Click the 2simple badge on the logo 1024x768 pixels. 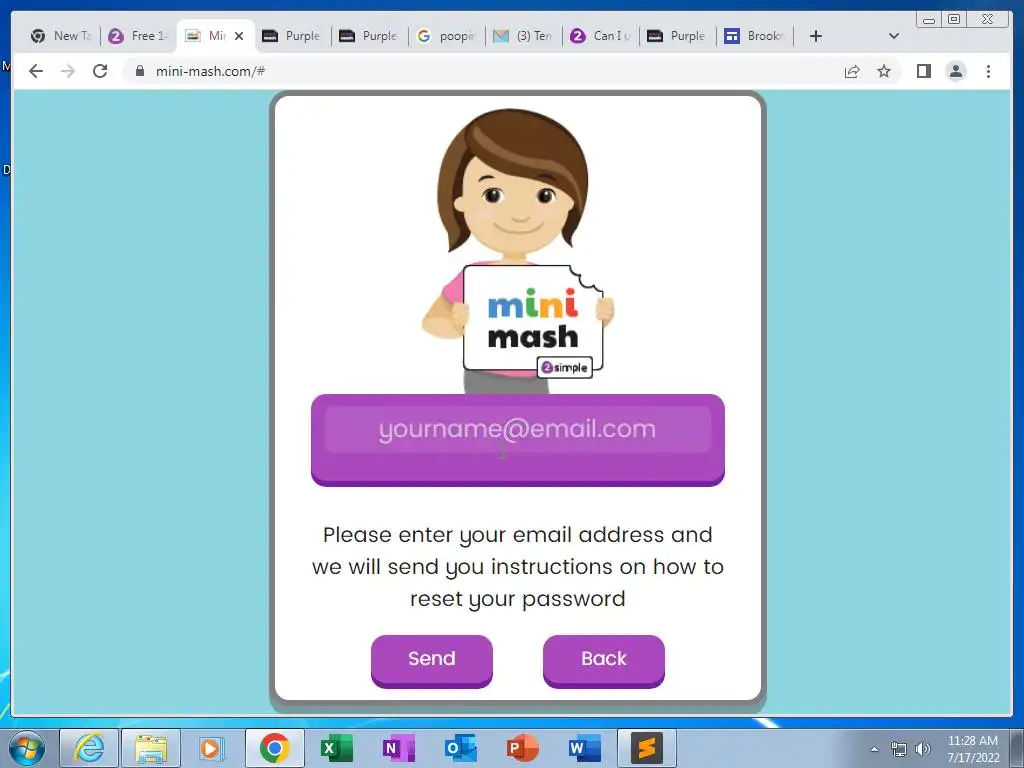coord(565,368)
